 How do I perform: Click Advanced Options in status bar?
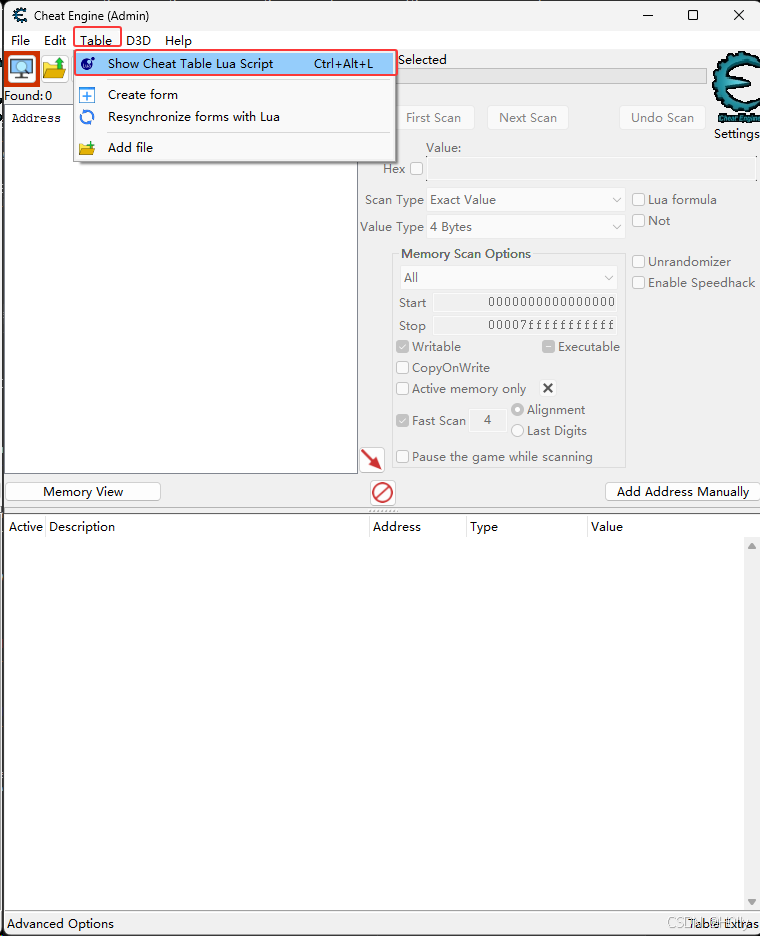pos(60,923)
